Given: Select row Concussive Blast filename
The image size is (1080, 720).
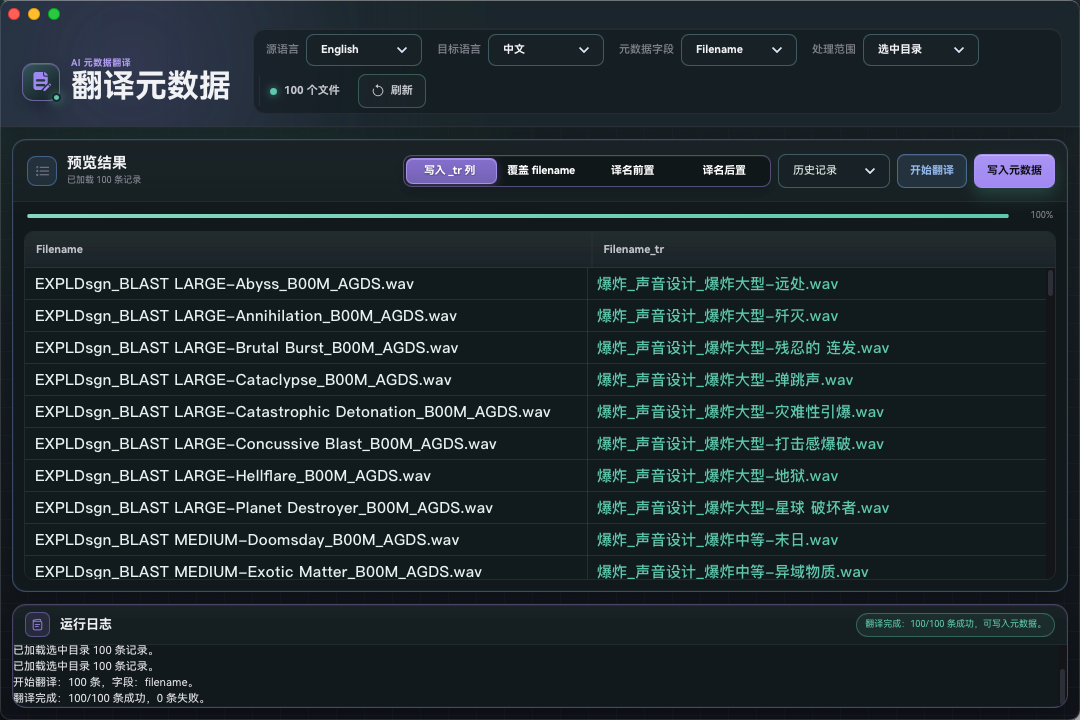Looking at the screenshot, I should point(266,444).
